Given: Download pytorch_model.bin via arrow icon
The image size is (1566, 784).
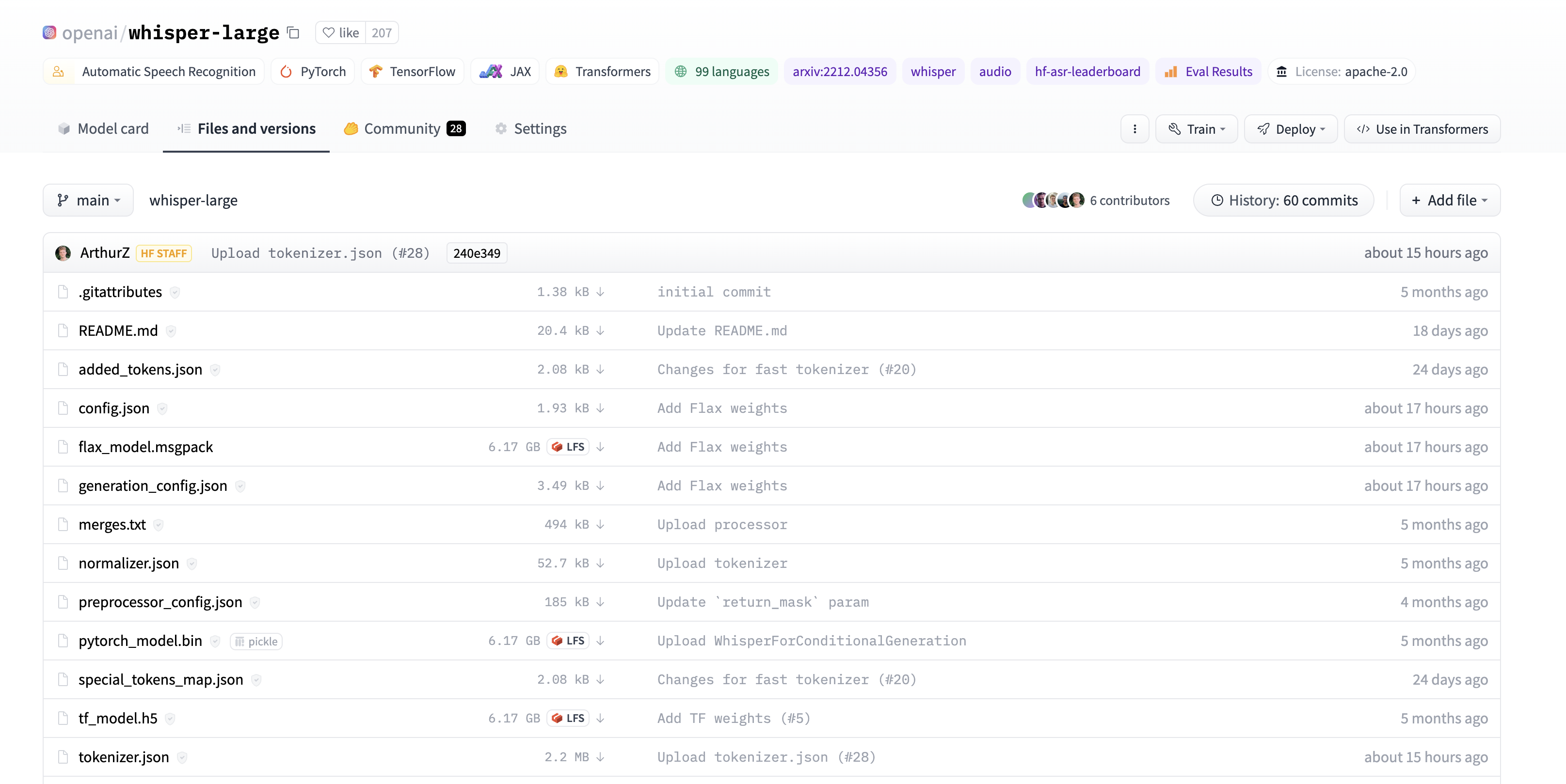Looking at the screenshot, I should coord(600,641).
